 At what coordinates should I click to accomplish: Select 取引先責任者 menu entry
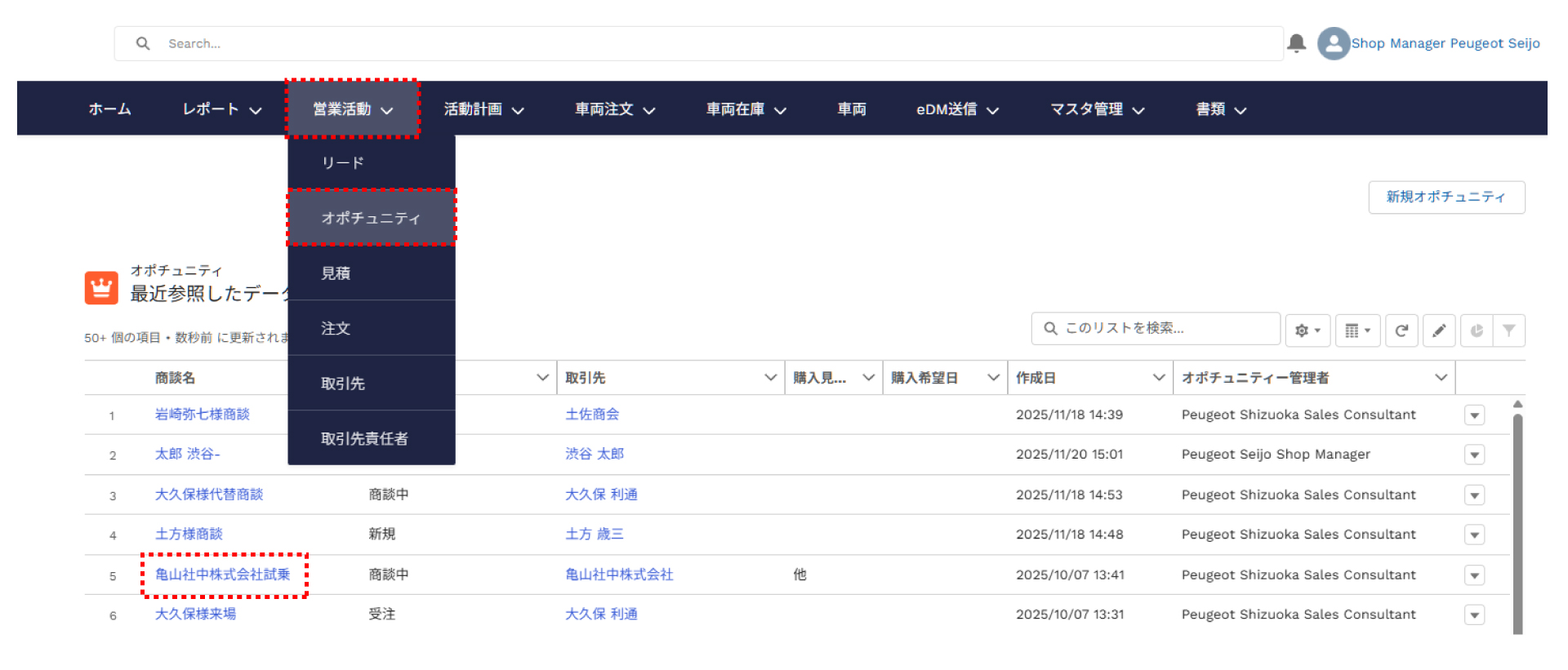click(364, 438)
